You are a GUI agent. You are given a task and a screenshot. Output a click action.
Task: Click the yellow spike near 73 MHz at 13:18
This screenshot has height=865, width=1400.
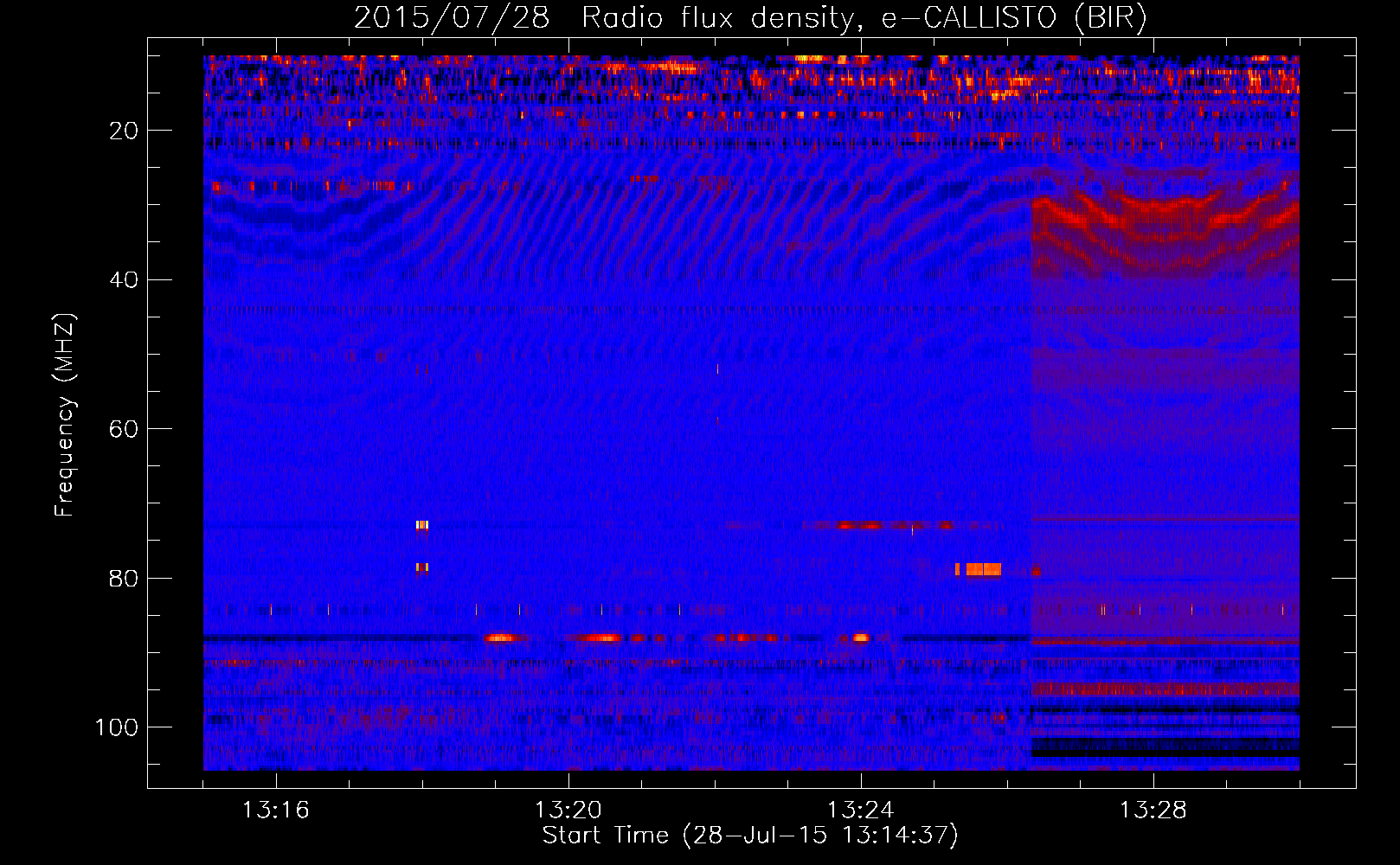click(x=422, y=525)
